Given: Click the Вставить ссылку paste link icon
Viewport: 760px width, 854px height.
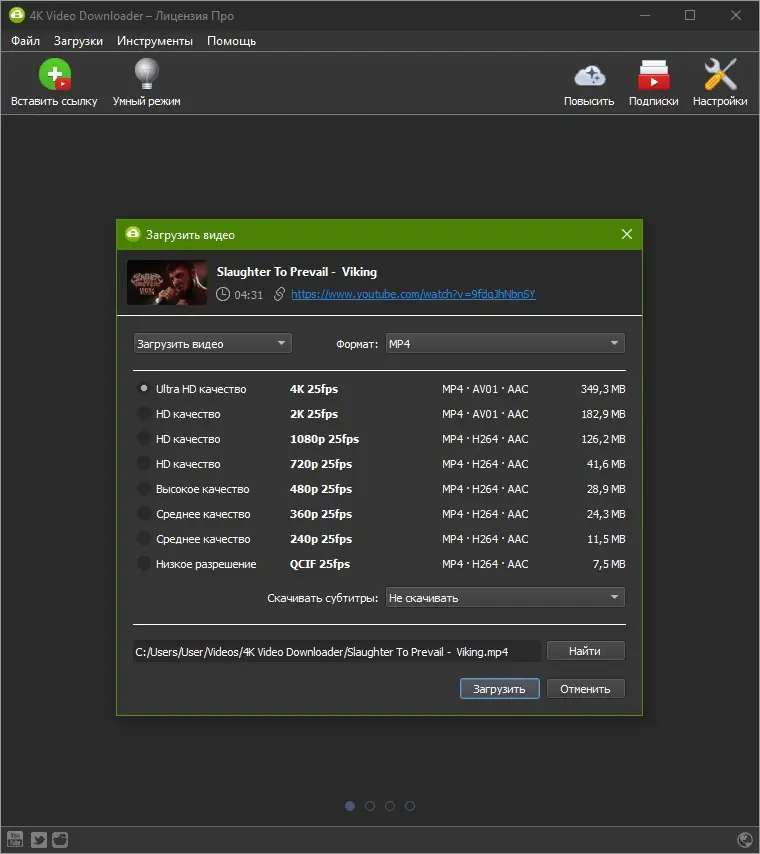Looking at the screenshot, I should (54, 74).
